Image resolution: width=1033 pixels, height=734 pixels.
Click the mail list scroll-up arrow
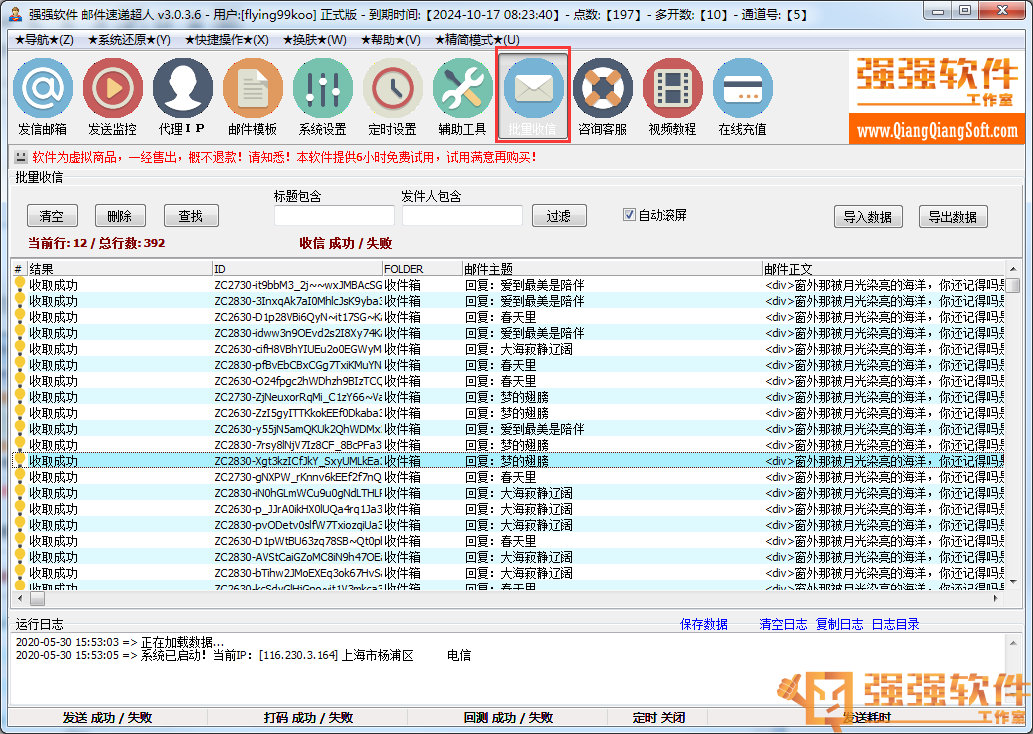pyautogui.click(x=1013, y=269)
